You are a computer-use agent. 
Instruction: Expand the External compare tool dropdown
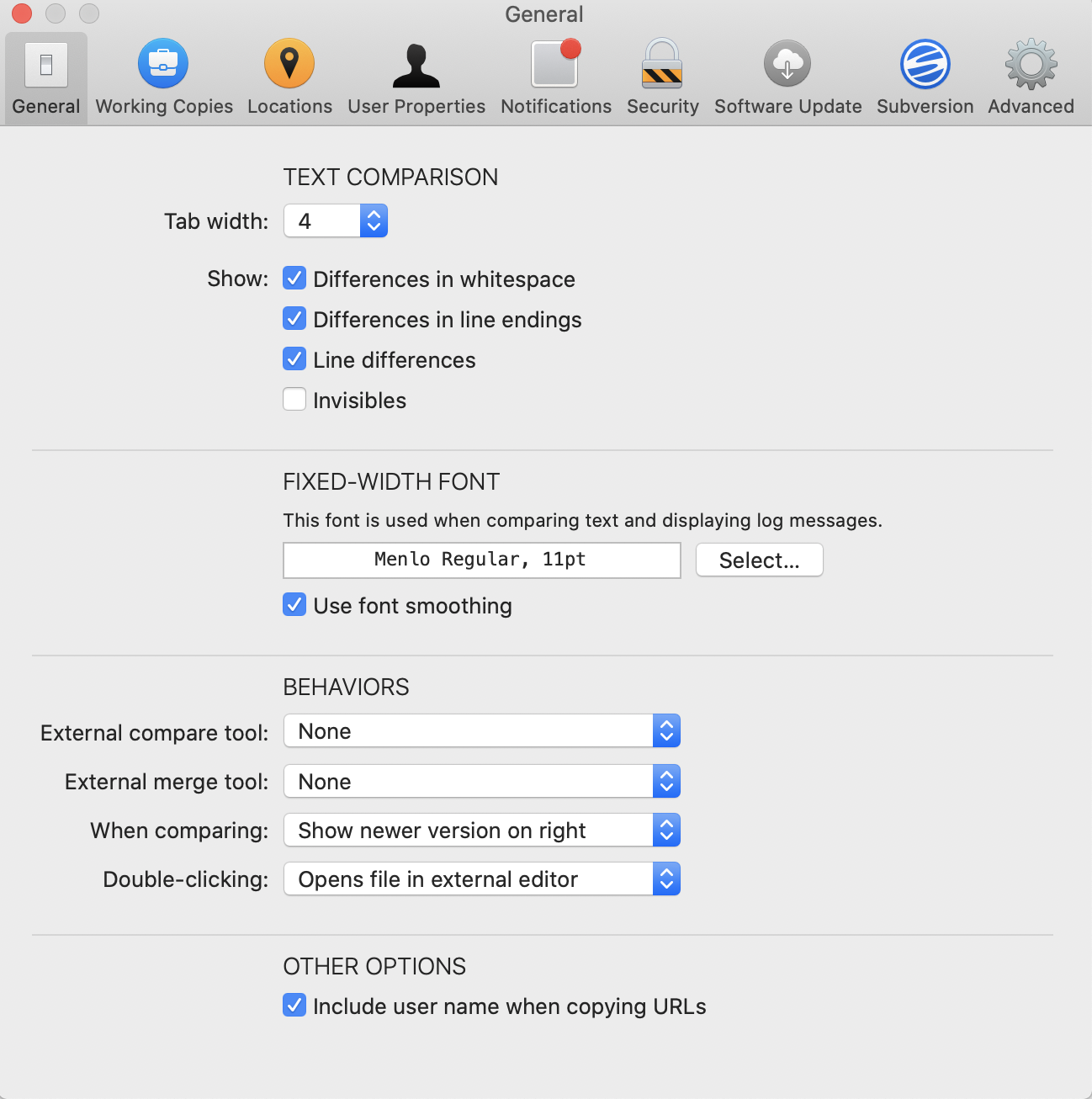pyautogui.click(x=482, y=730)
